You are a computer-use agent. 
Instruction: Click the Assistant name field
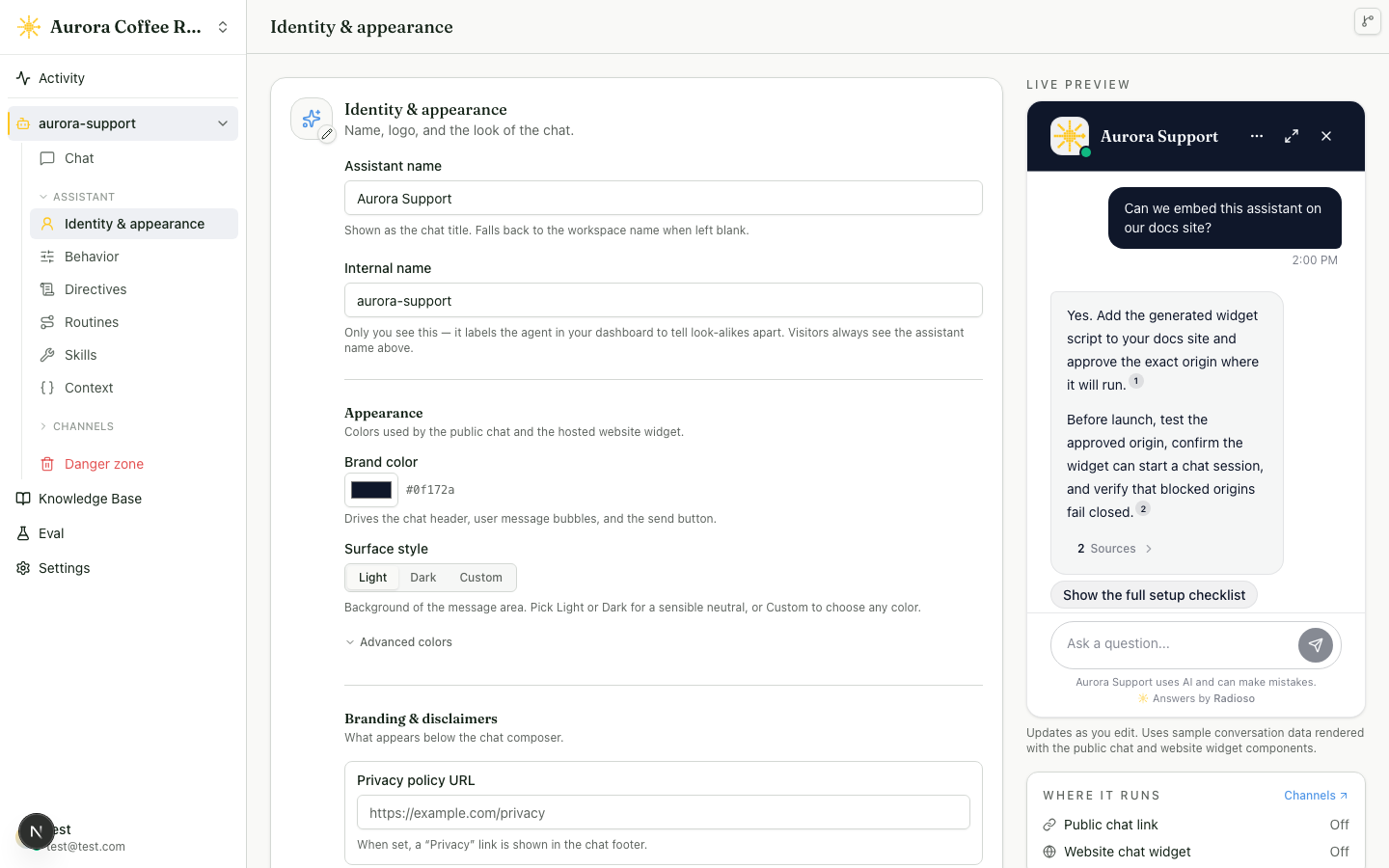coord(664,199)
